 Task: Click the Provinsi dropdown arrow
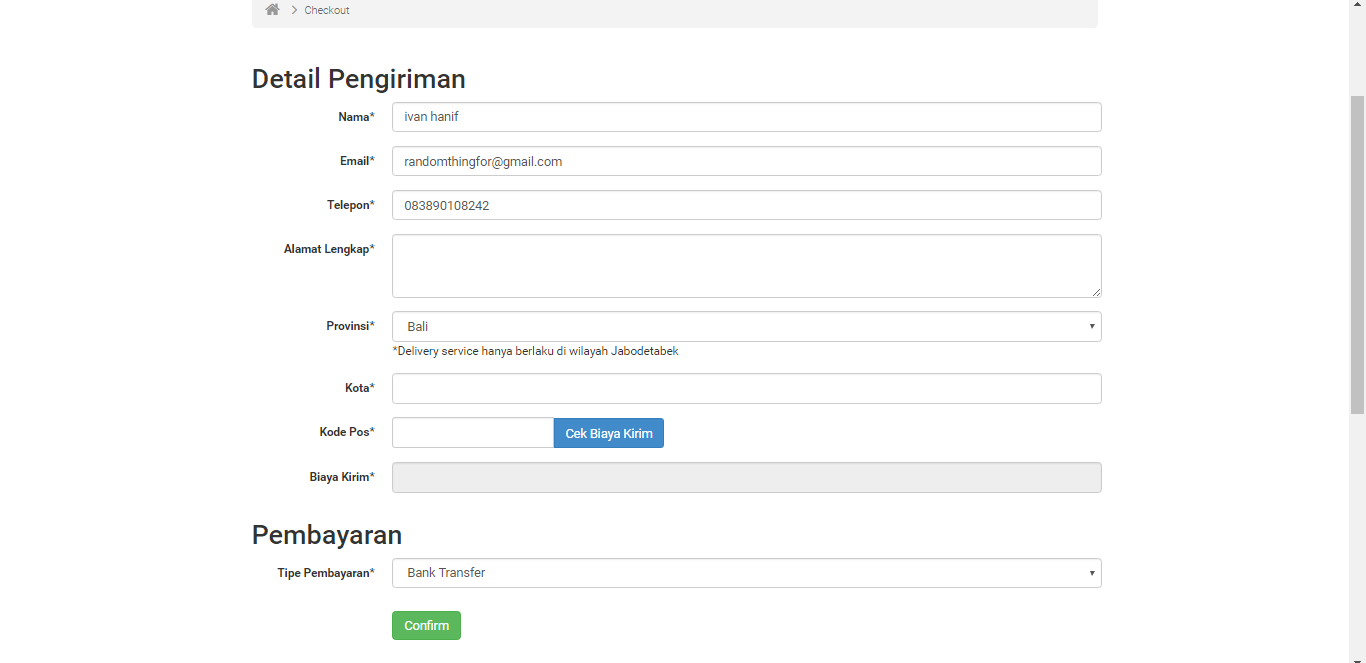[1091, 326]
